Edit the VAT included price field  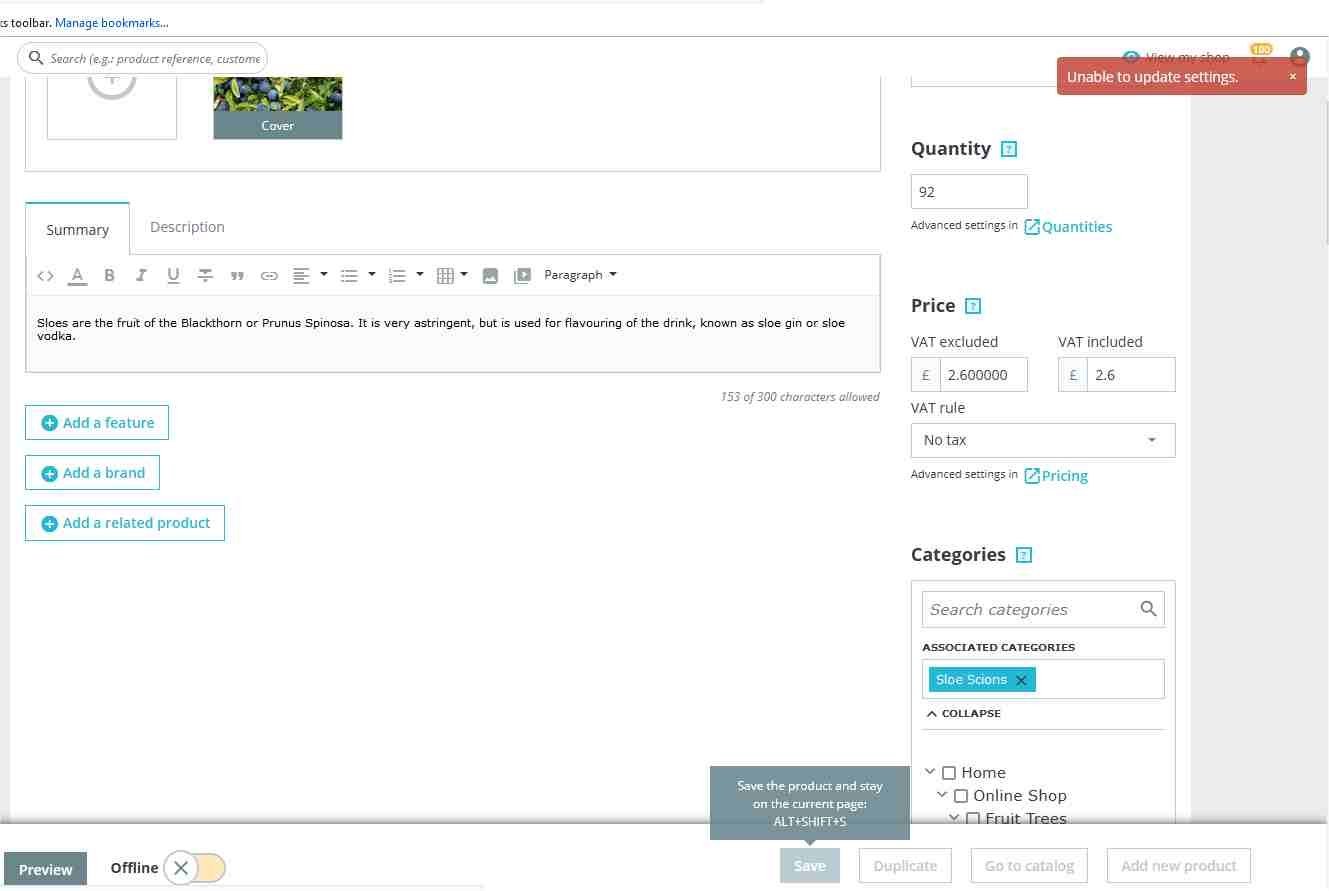[1131, 375]
